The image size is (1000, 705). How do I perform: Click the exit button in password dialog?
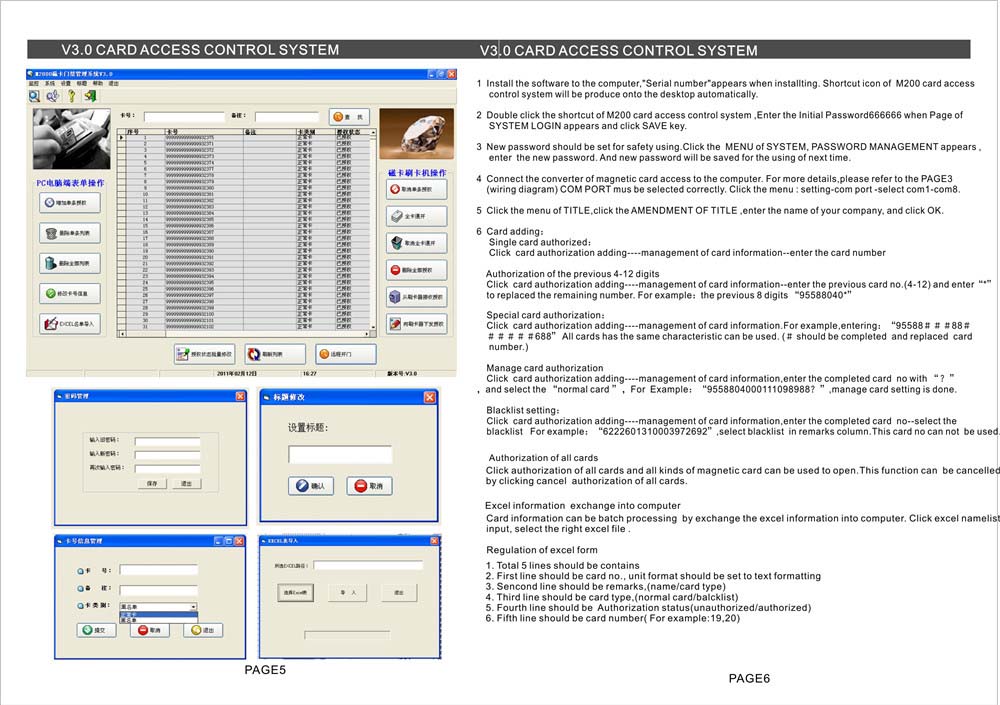pyautogui.click(x=186, y=484)
